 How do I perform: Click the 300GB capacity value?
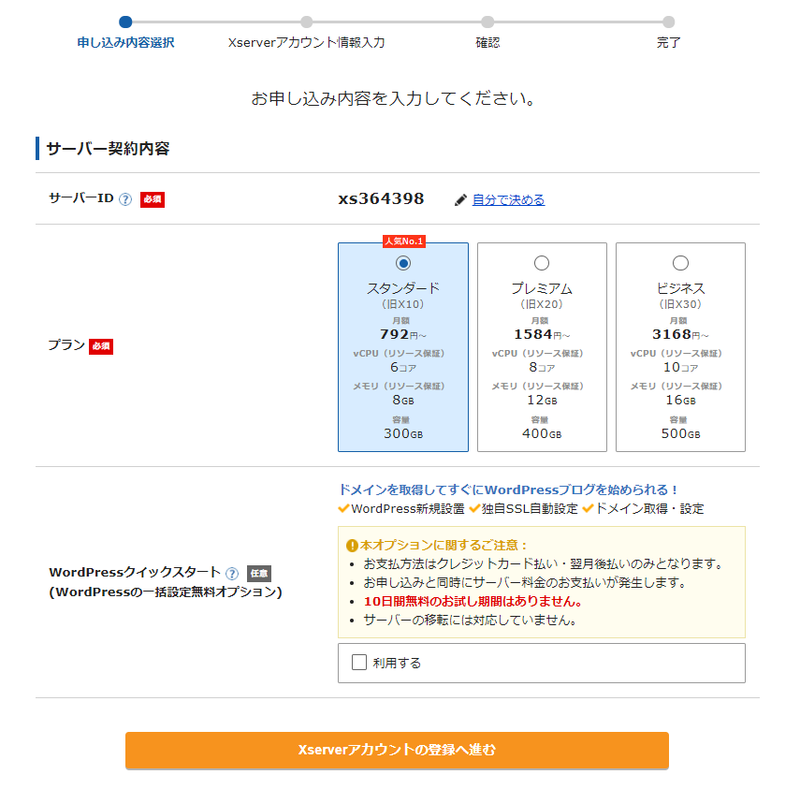(403, 433)
